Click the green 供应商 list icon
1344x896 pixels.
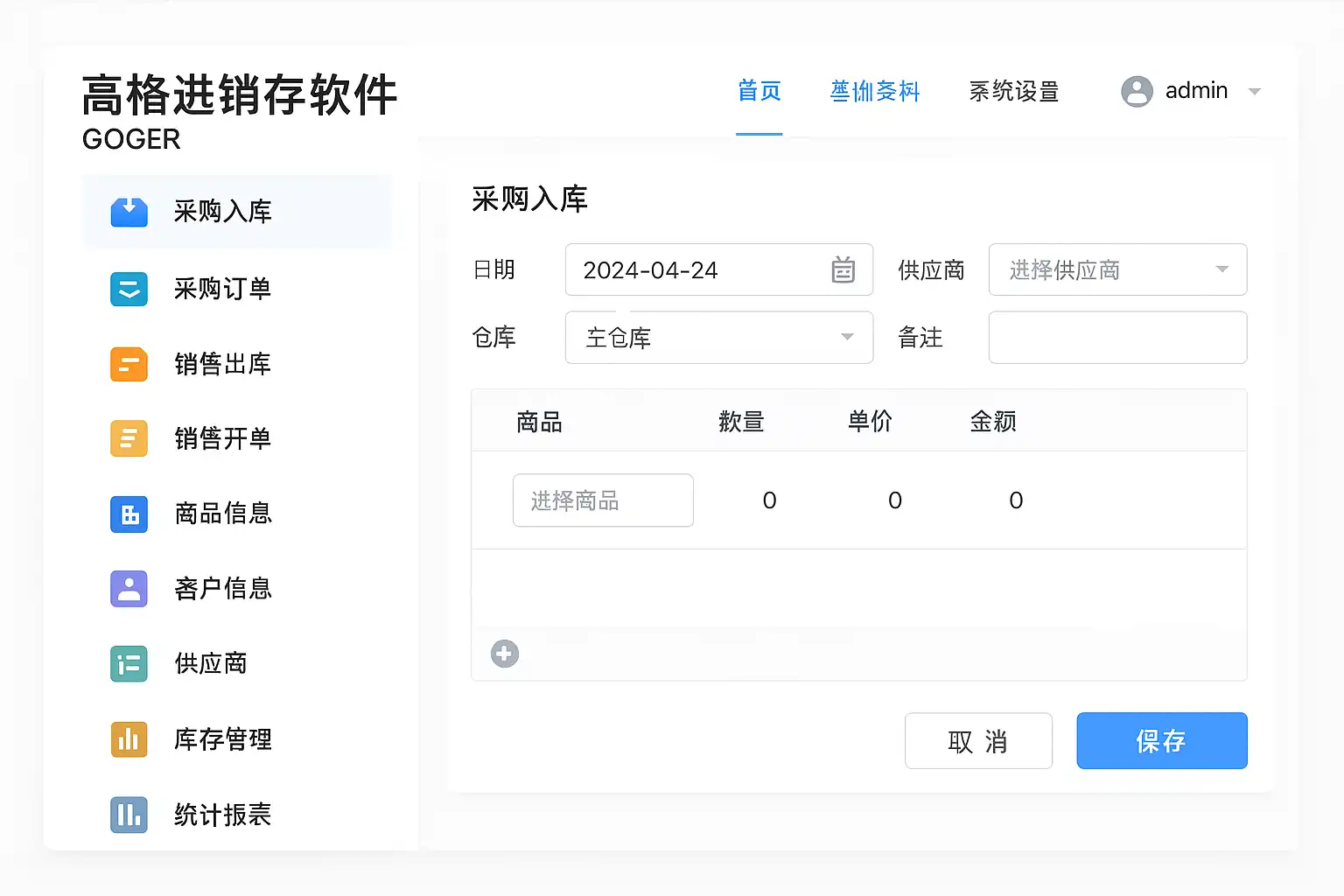pyautogui.click(x=129, y=664)
